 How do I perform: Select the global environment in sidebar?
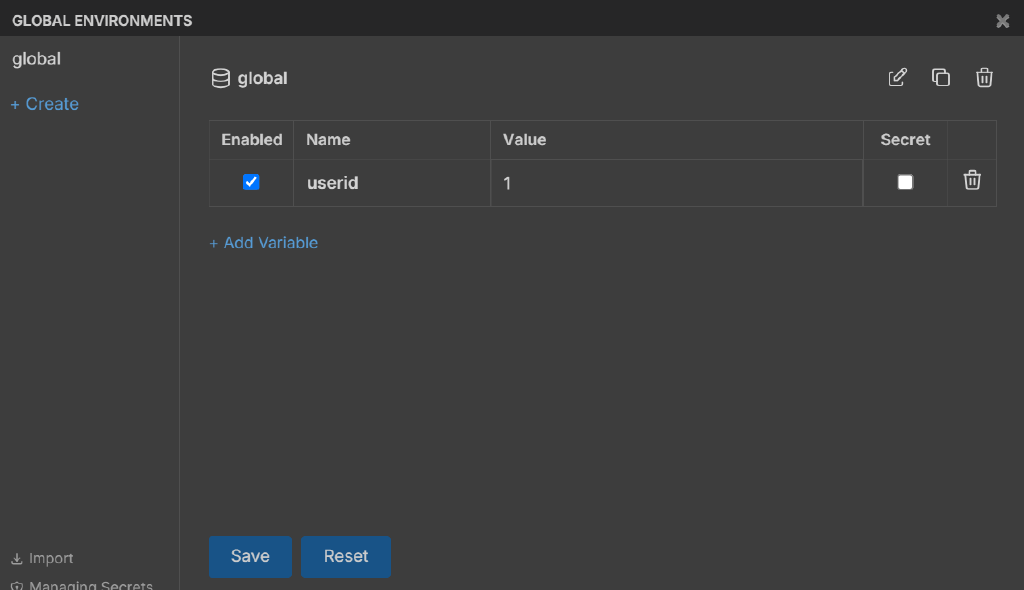[37, 59]
